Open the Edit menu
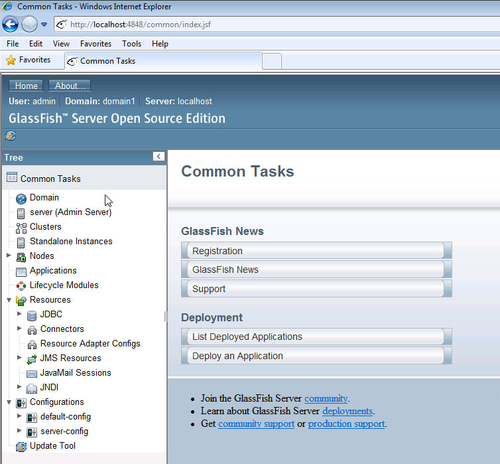The image size is (500, 464). [35, 44]
